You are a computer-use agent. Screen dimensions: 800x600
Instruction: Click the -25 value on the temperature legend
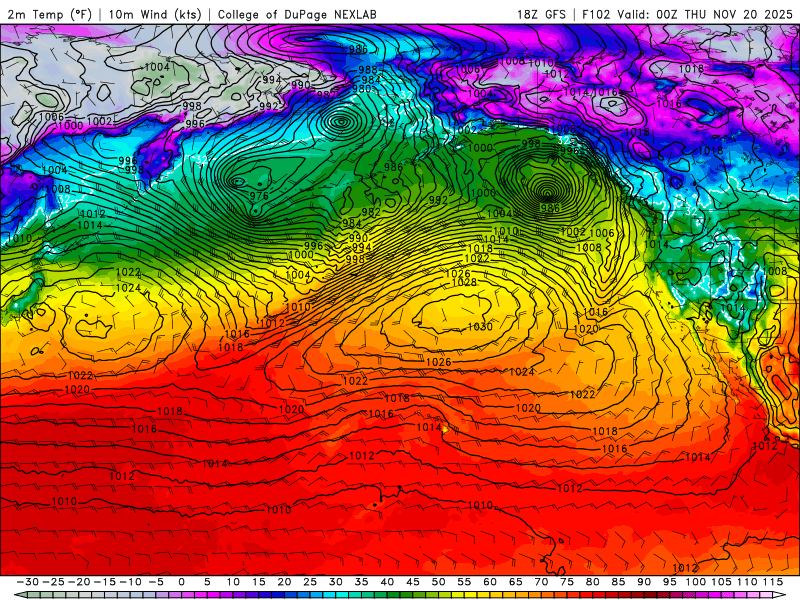click(54, 582)
